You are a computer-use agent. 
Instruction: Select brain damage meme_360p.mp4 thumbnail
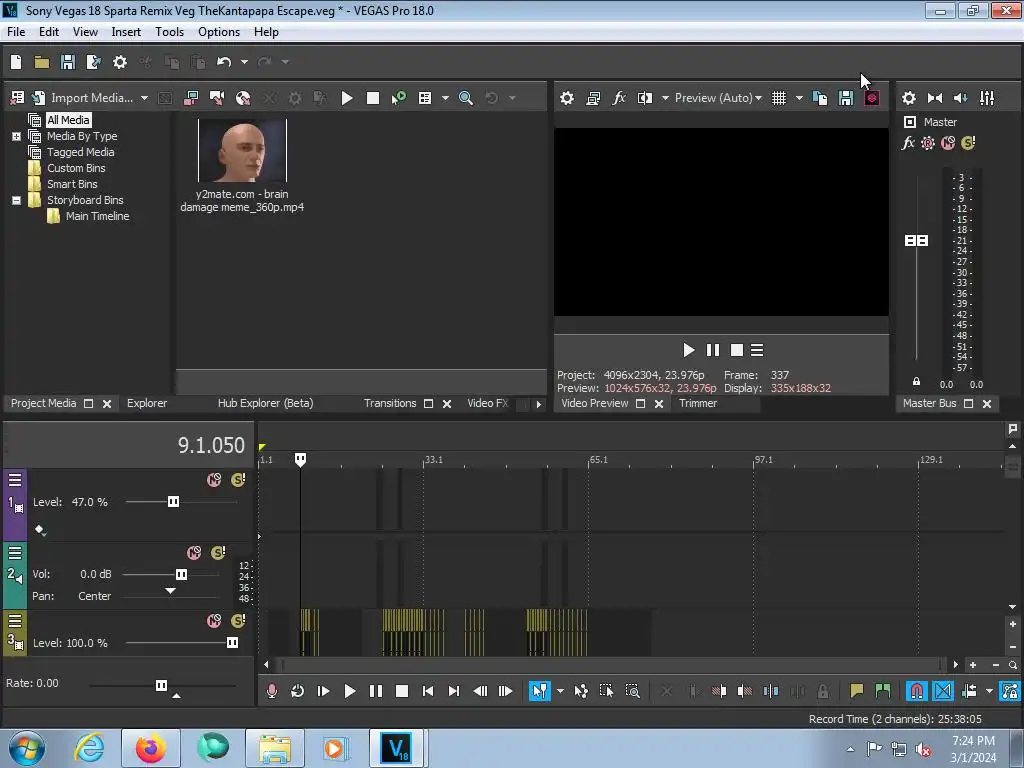[242, 151]
